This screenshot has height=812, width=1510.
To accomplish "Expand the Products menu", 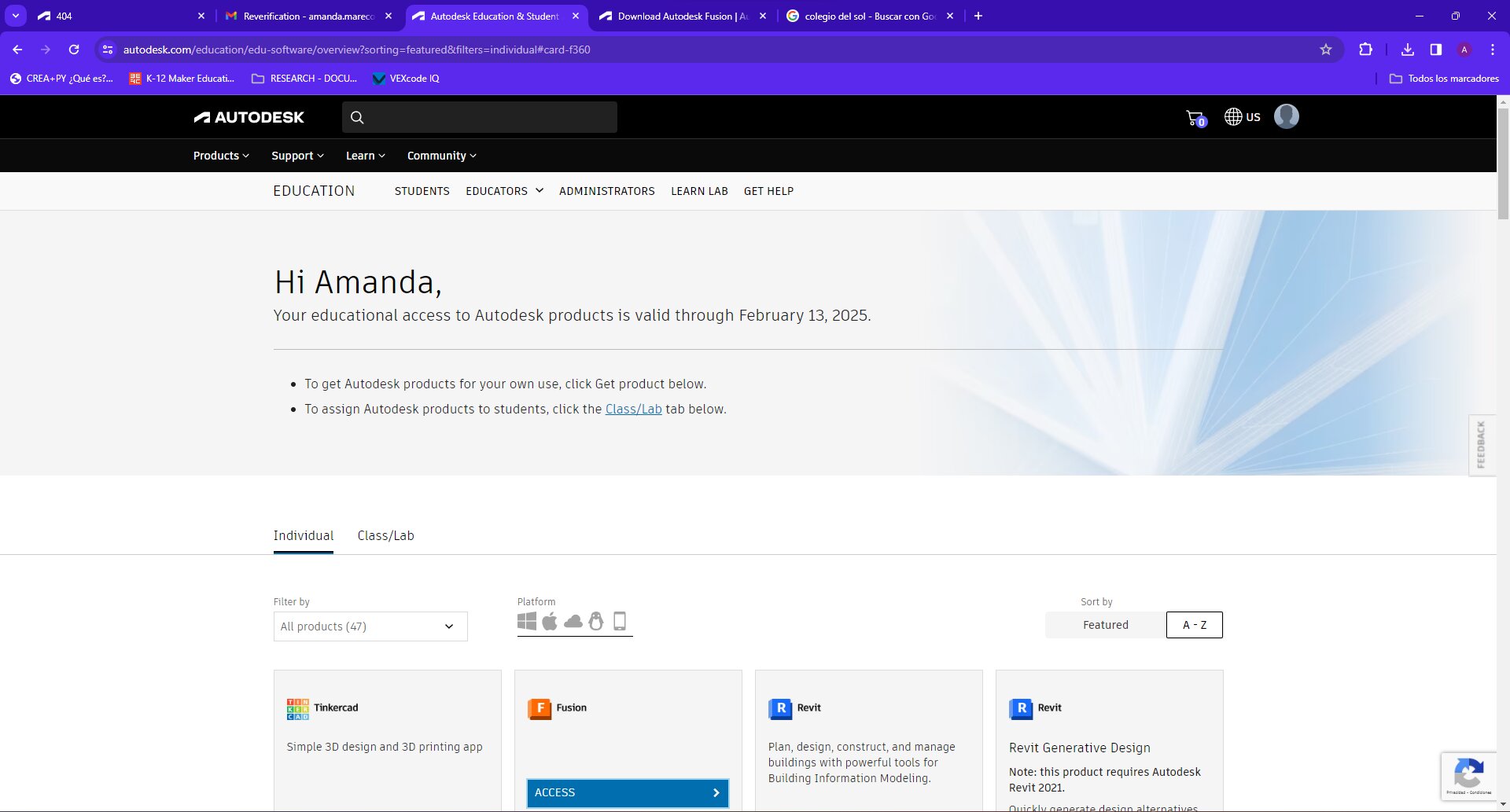I will pos(221,156).
